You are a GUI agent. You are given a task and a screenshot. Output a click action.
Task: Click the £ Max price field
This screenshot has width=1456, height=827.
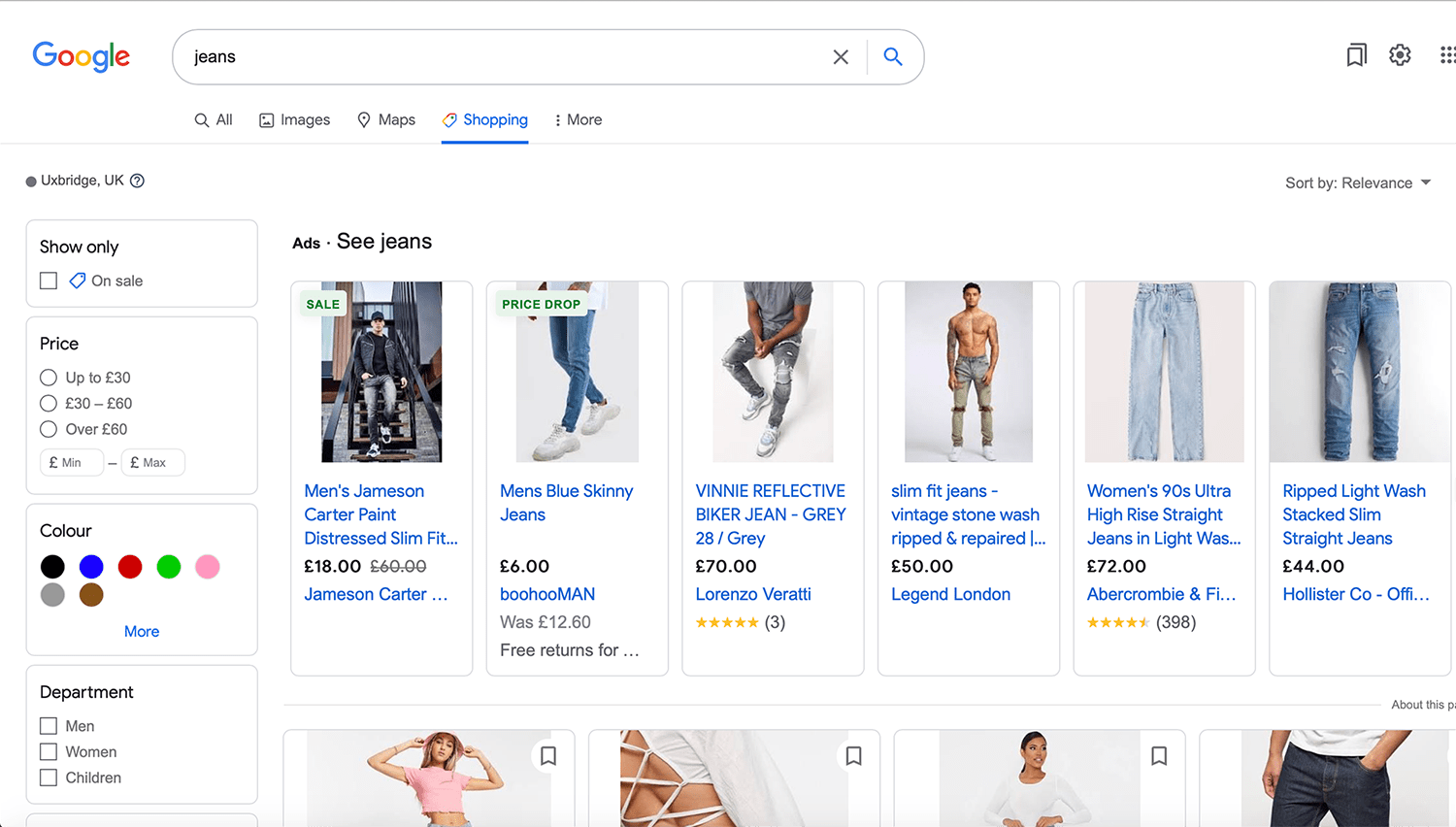pos(152,462)
